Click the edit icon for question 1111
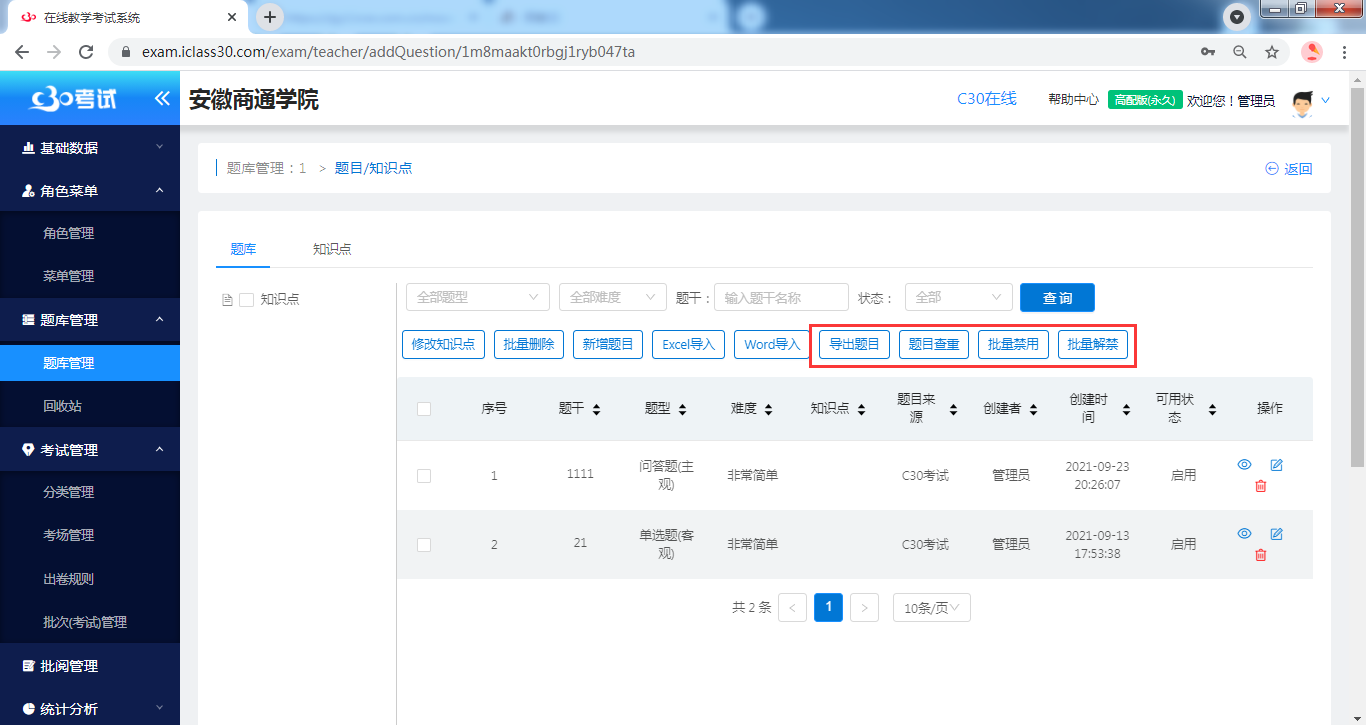 (x=1276, y=465)
